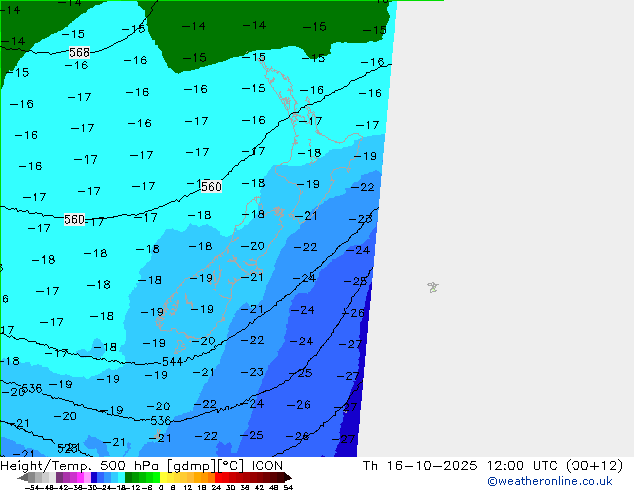Click the '[°C]' unit label
The height and width of the screenshot is (490, 634).
(x=231, y=466)
